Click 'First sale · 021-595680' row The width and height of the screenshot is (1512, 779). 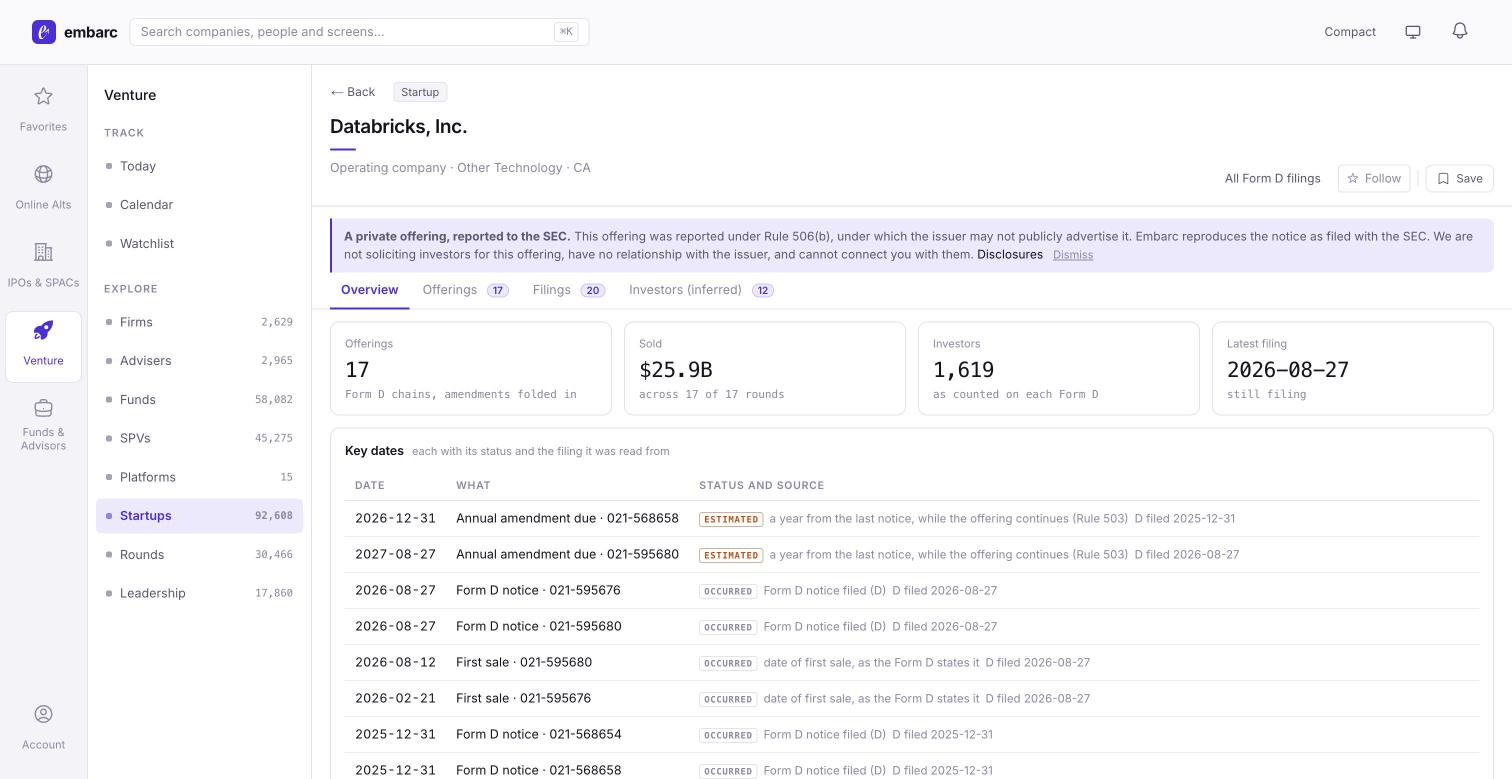tap(912, 663)
